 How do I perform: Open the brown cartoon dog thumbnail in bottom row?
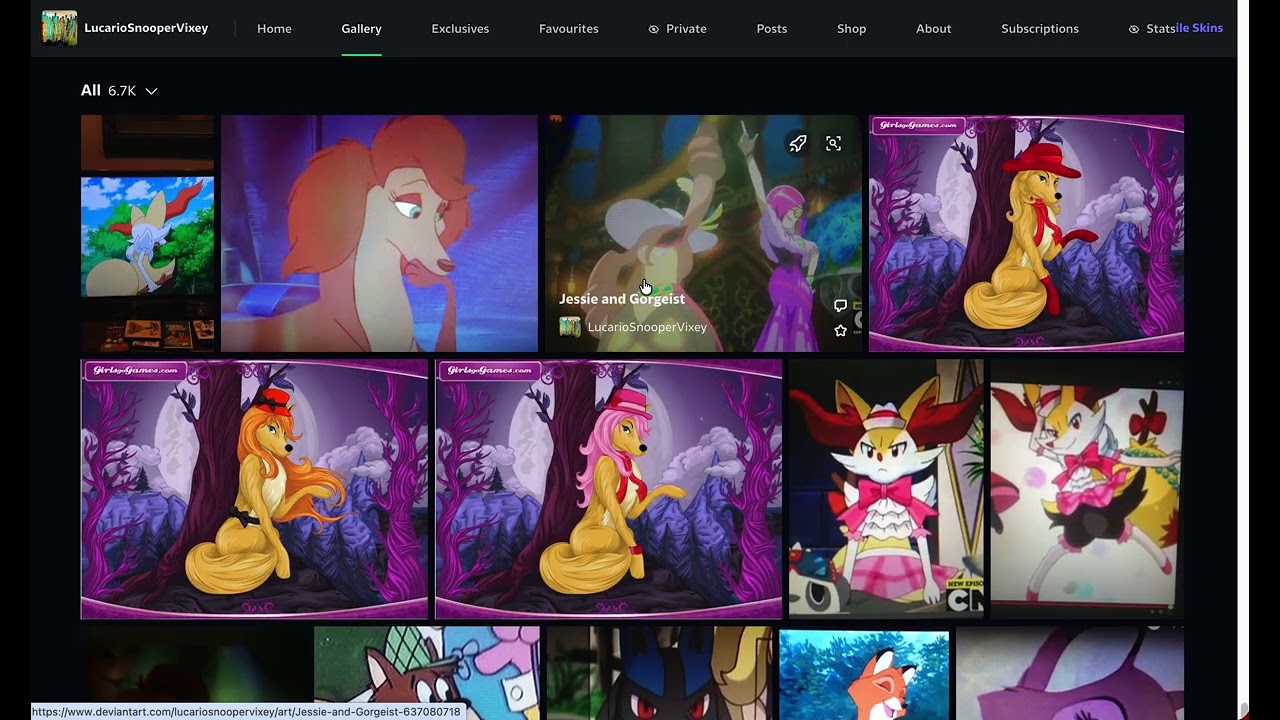coord(427,673)
